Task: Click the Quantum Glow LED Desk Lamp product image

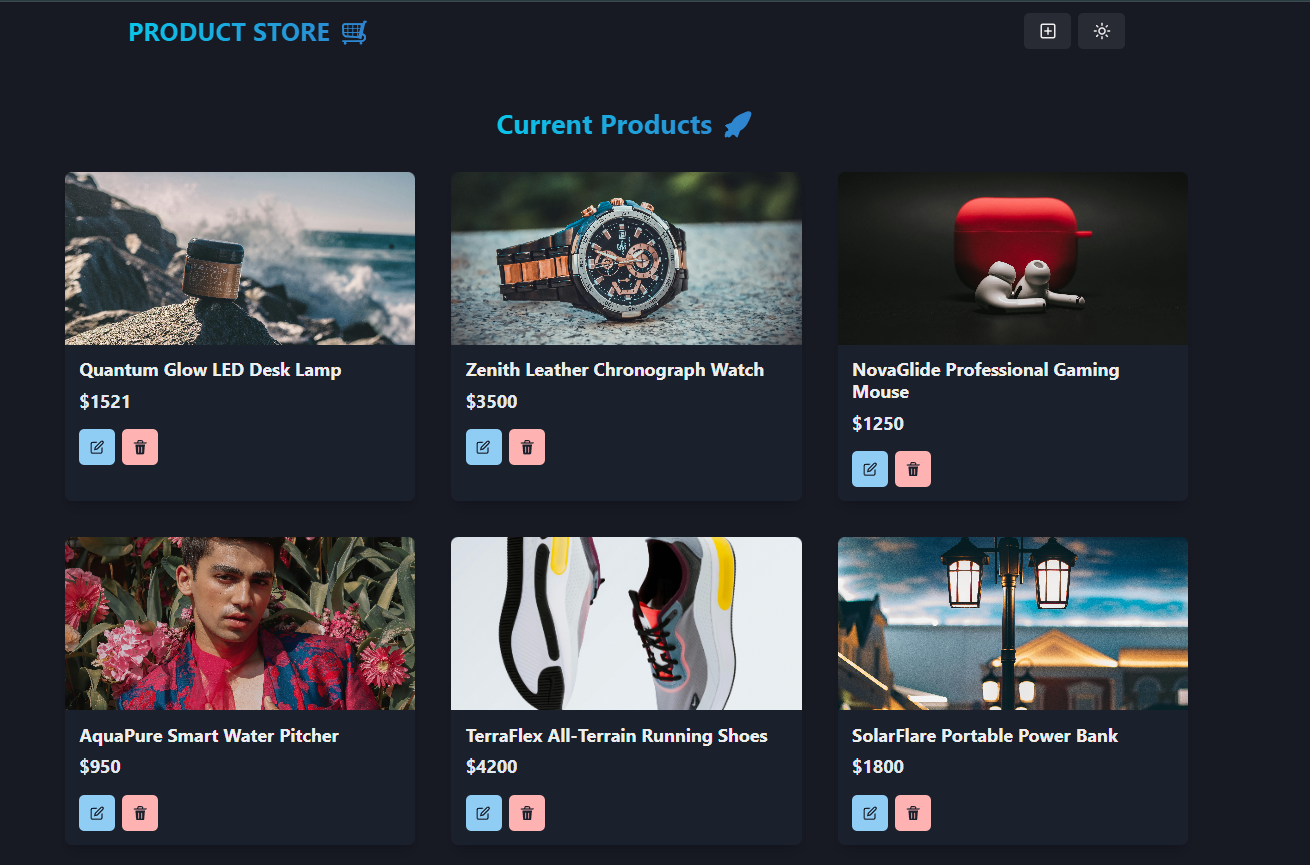Action: (x=240, y=258)
